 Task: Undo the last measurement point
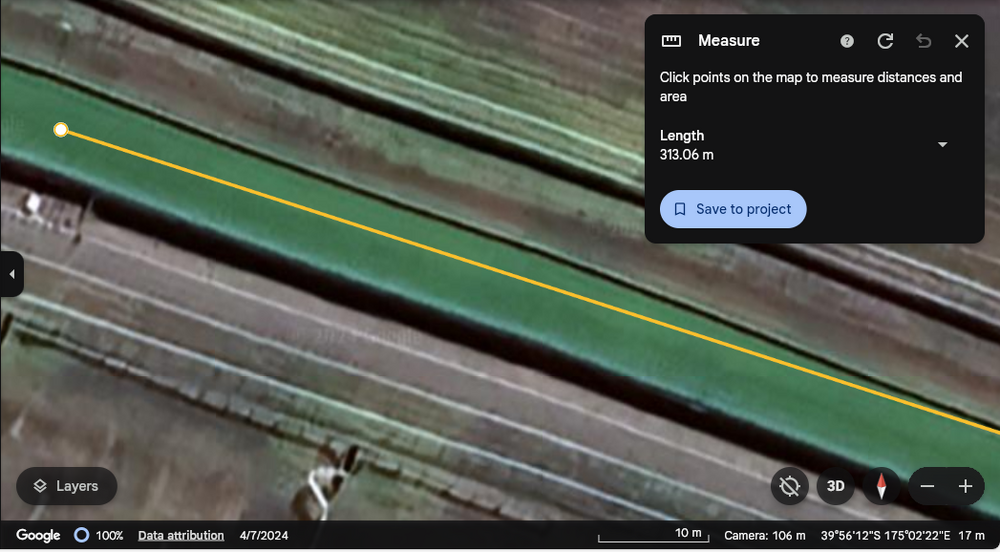[923, 41]
